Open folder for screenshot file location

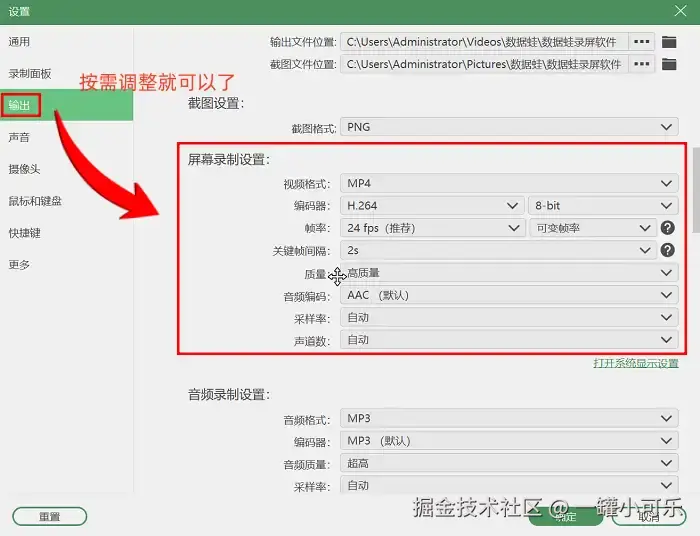[x=669, y=64]
